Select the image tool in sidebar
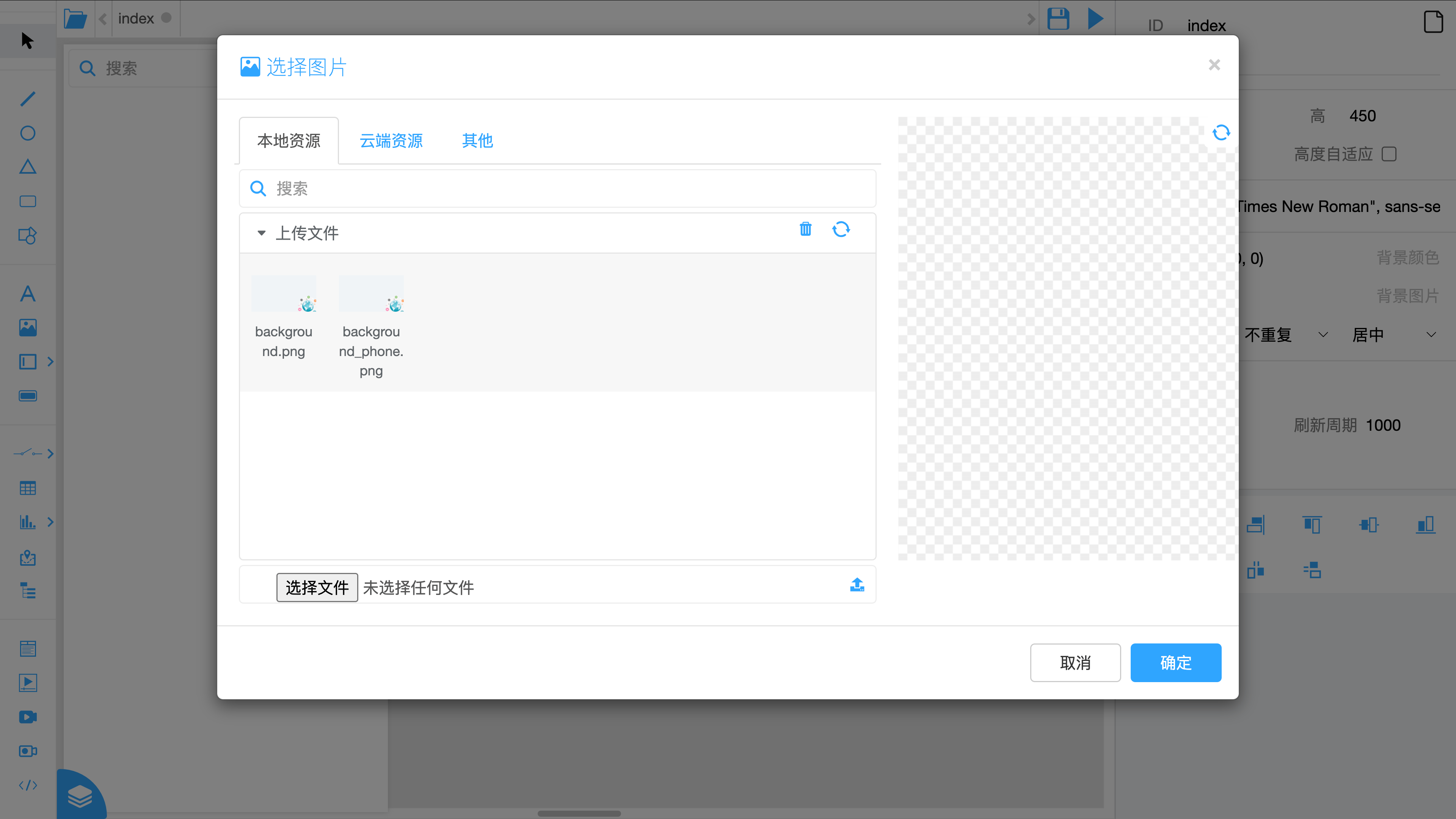Screen dimensions: 1456x819 [28, 327]
